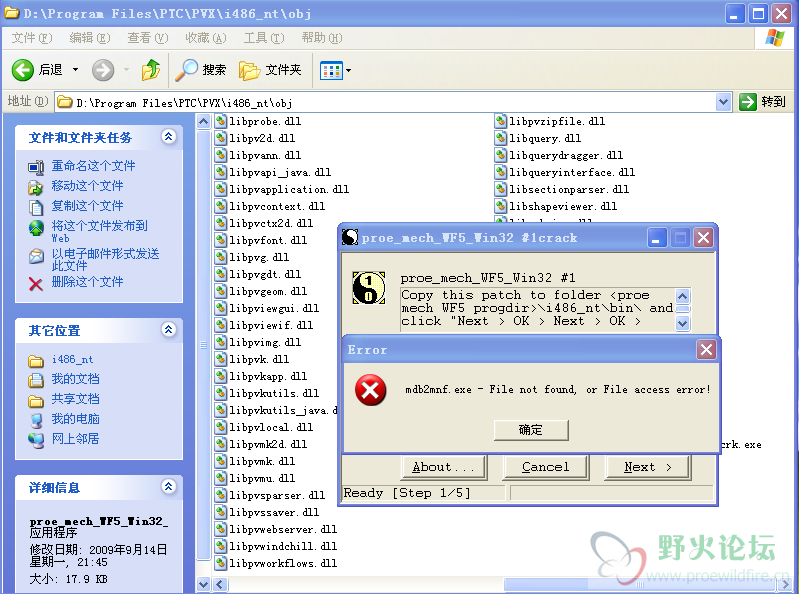Viewport: 799px width, 594px height.
Task: Click the crack window title bar icon
Action: point(350,237)
